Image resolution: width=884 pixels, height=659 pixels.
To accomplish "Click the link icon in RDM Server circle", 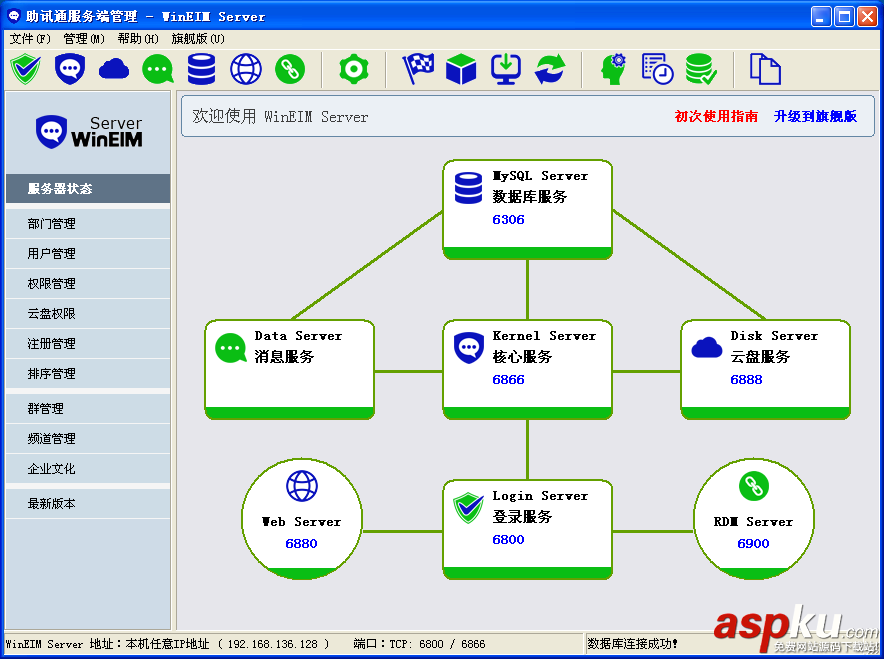I will (754, 486).
